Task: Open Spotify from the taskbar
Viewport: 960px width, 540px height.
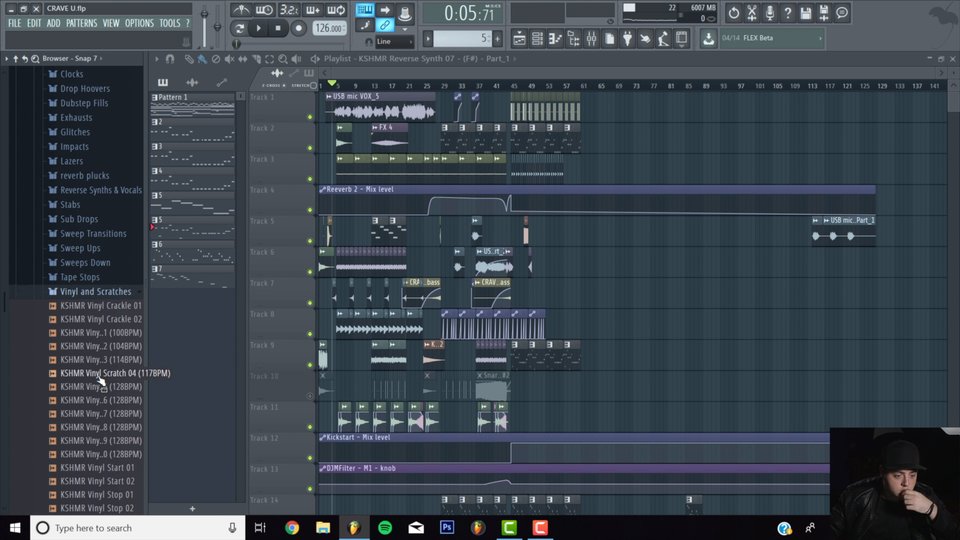Action: click(x=385, y=527)
